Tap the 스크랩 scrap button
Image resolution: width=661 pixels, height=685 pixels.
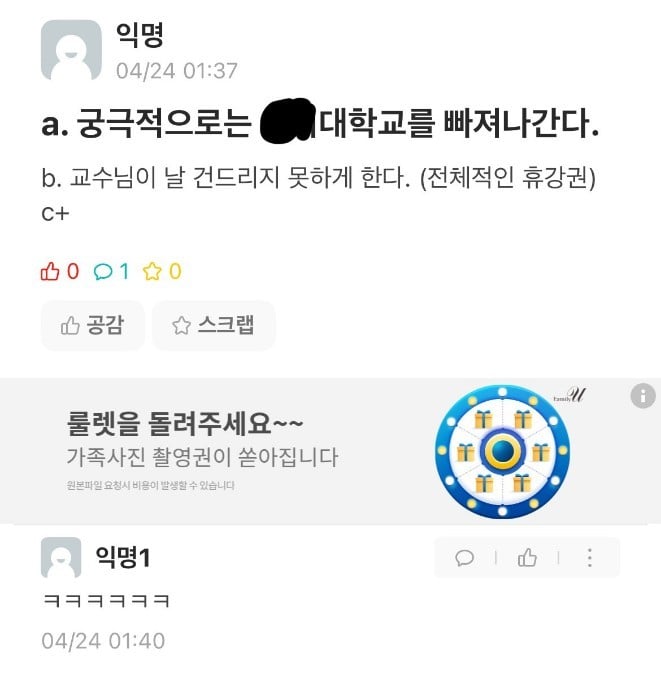pyautogui.click(x=214, y=325)
